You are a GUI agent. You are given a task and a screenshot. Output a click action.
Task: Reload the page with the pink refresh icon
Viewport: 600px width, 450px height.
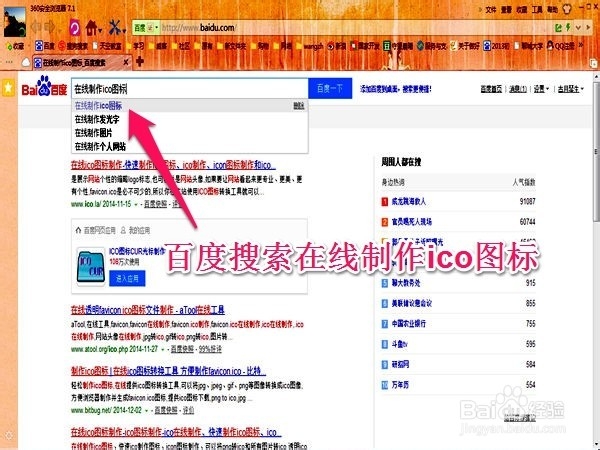[x=75, y=28]
